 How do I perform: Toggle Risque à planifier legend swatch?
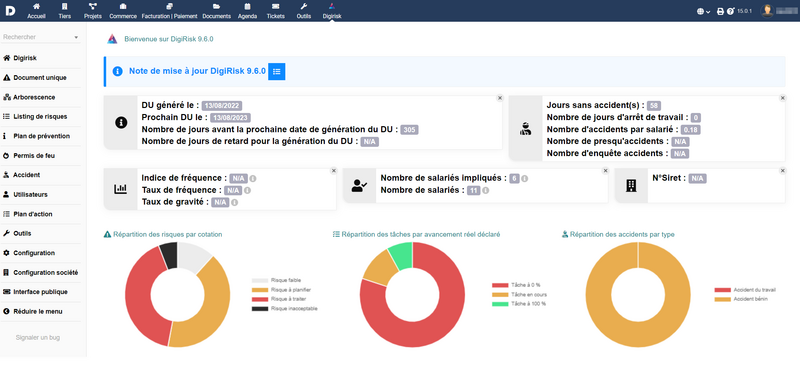tap(260, 290)
